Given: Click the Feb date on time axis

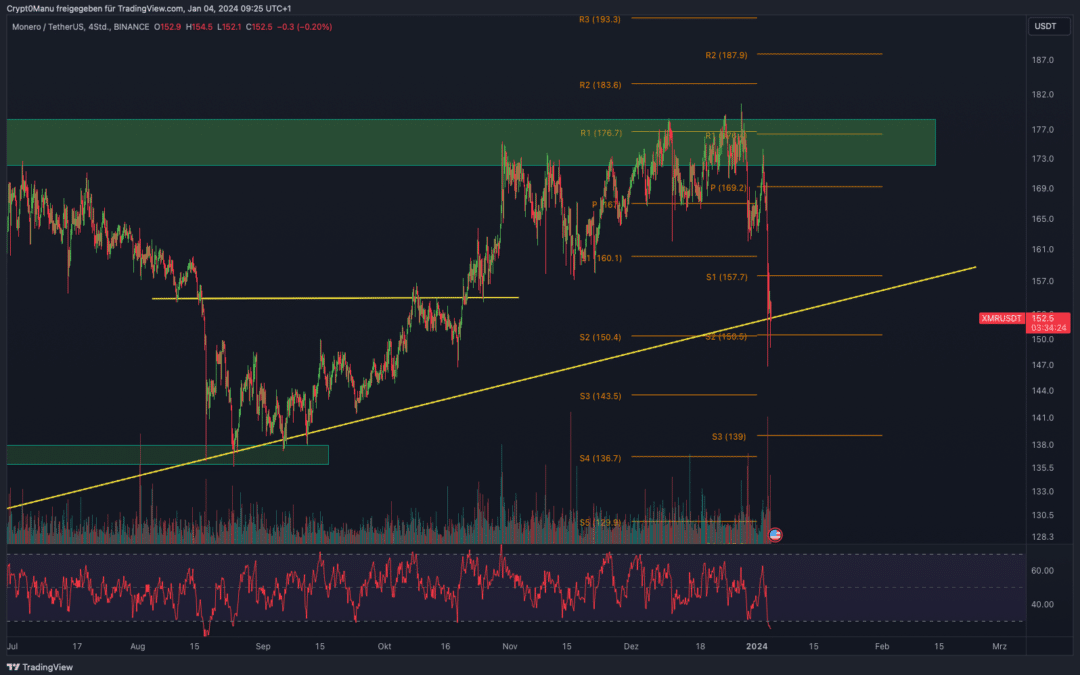Looking at the screenshot, I should [x=882, y=646].
